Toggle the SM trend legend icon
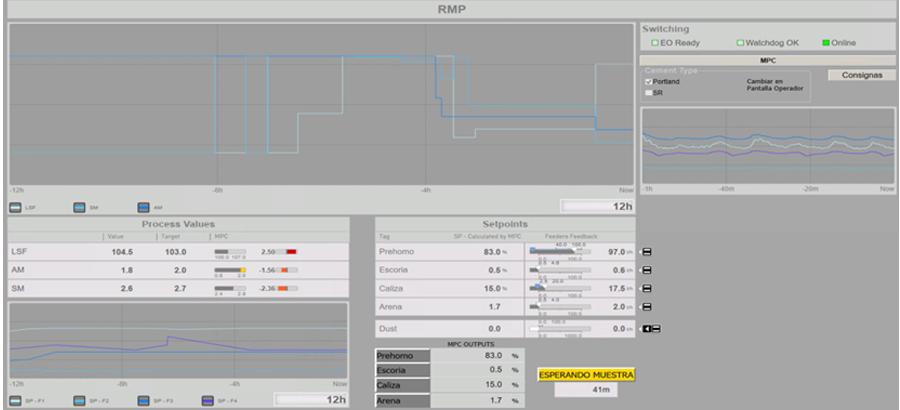 point(81,208)
